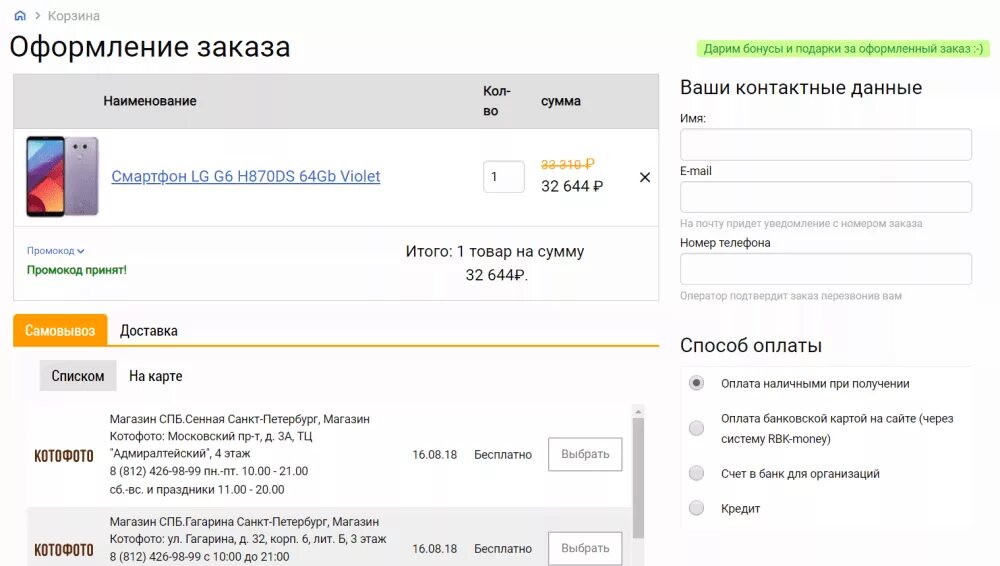This screenshot has width=1000, height=566.
Task: Go to the home page icon in breadcrumb
Action: [20, 15]
